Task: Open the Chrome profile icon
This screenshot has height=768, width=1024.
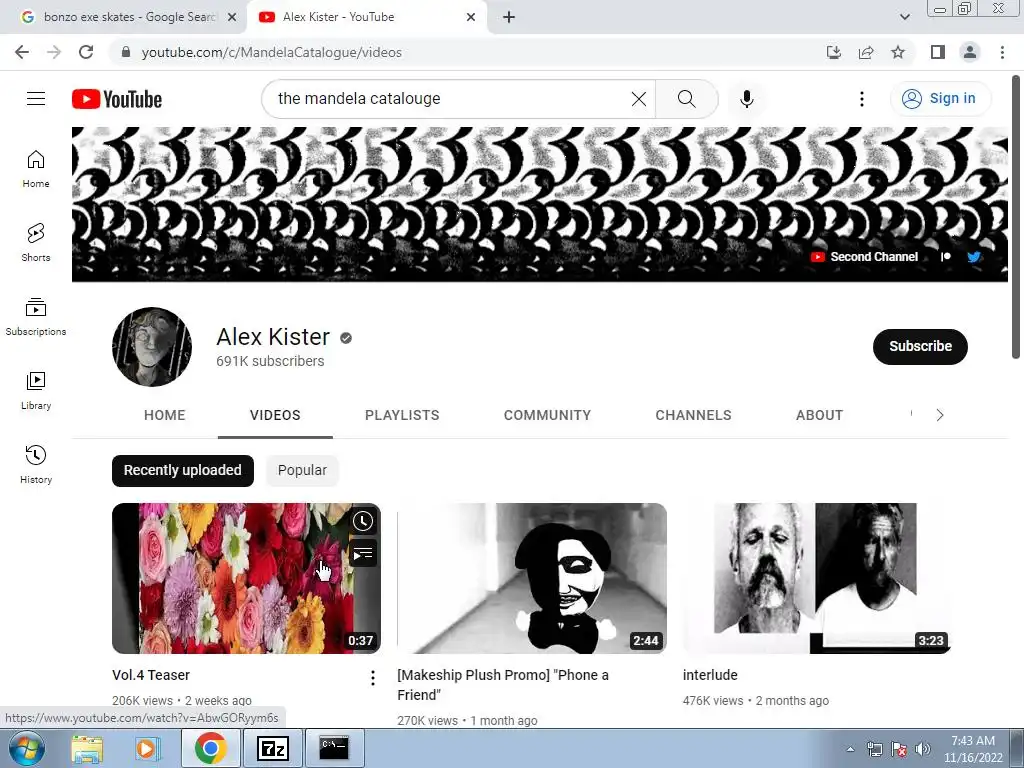Action: [x=970, y=52]
